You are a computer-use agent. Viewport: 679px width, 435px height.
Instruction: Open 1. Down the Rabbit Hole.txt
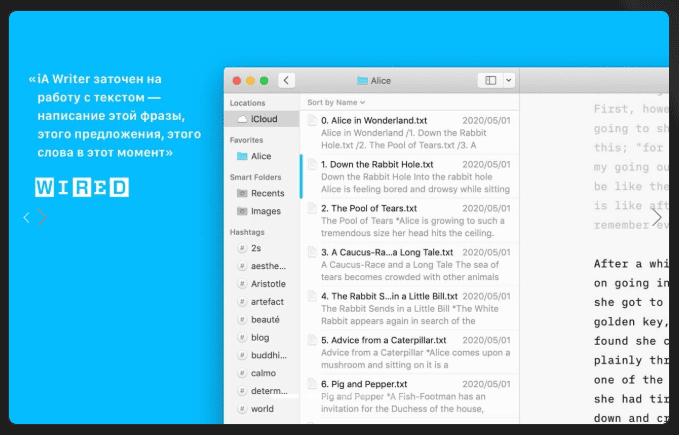pos(410,177)
